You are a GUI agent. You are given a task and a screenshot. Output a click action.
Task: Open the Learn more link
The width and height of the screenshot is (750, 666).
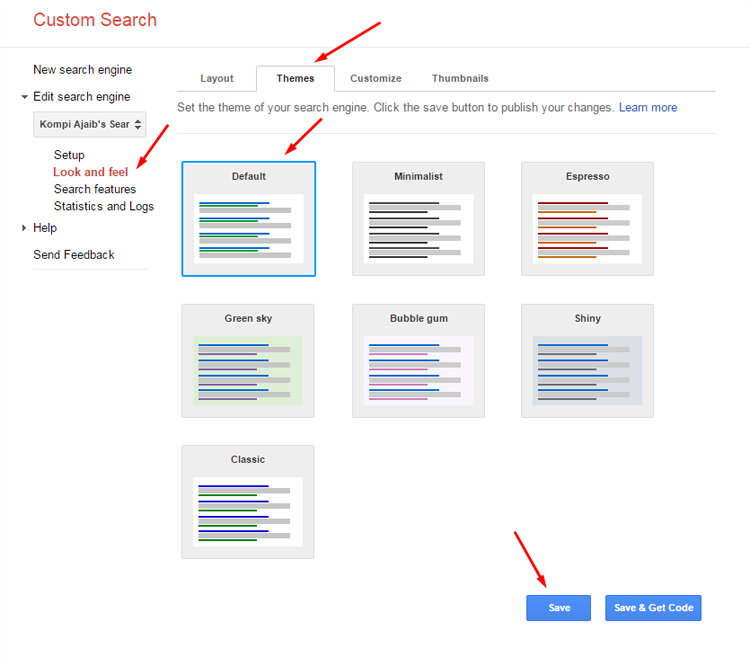click(x=648, y=108)
